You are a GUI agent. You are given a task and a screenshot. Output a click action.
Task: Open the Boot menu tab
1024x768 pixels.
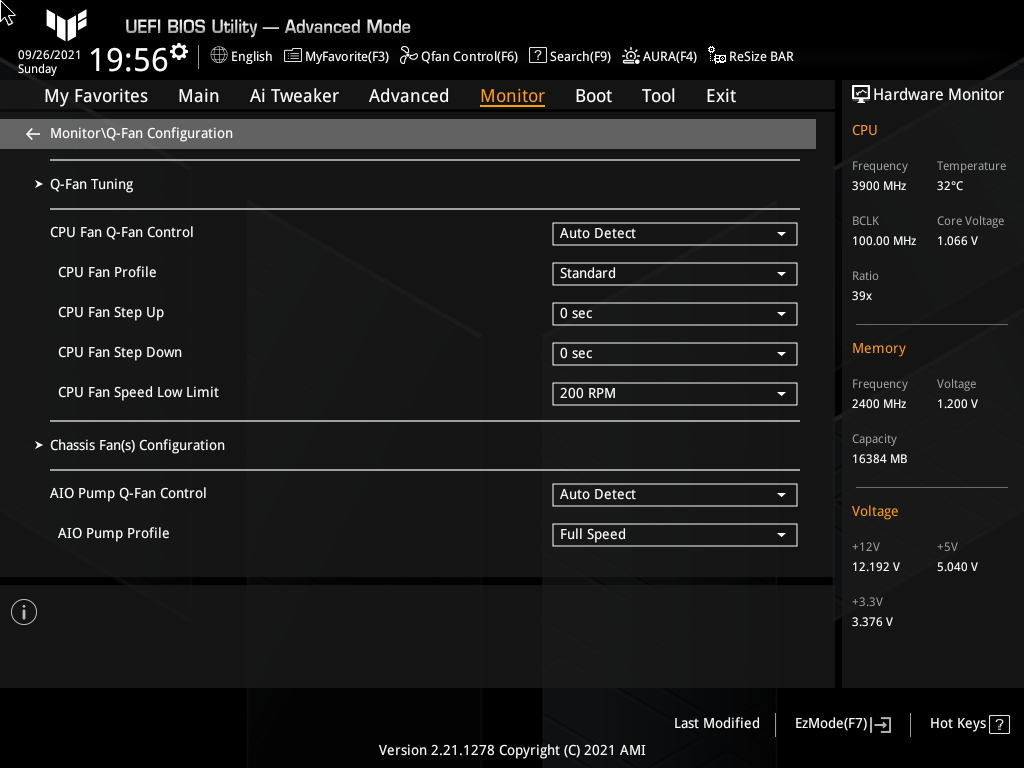pyautogui.click(x=593, y=95)
